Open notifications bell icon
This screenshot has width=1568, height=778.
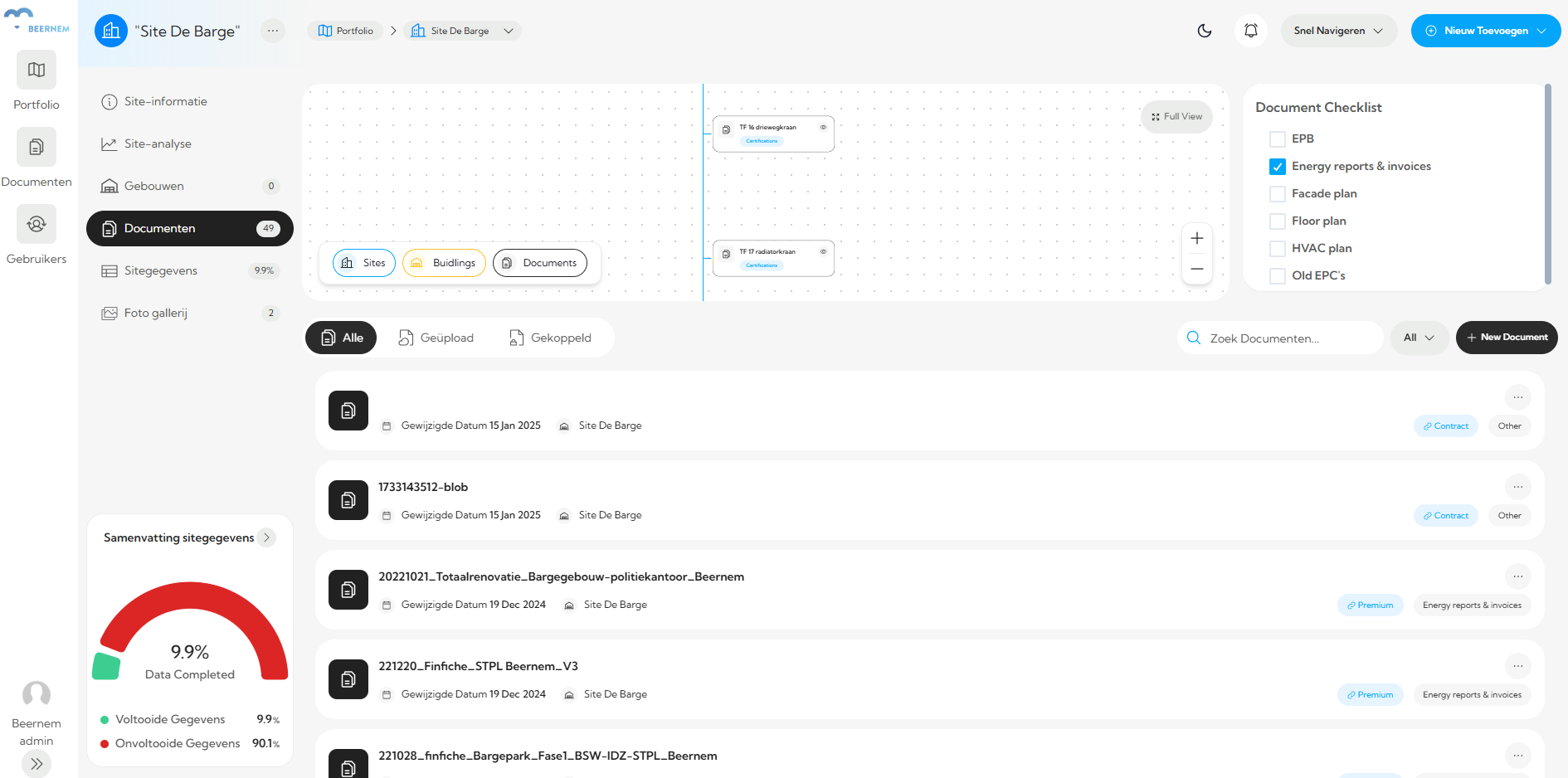[x=1250, y=31]
